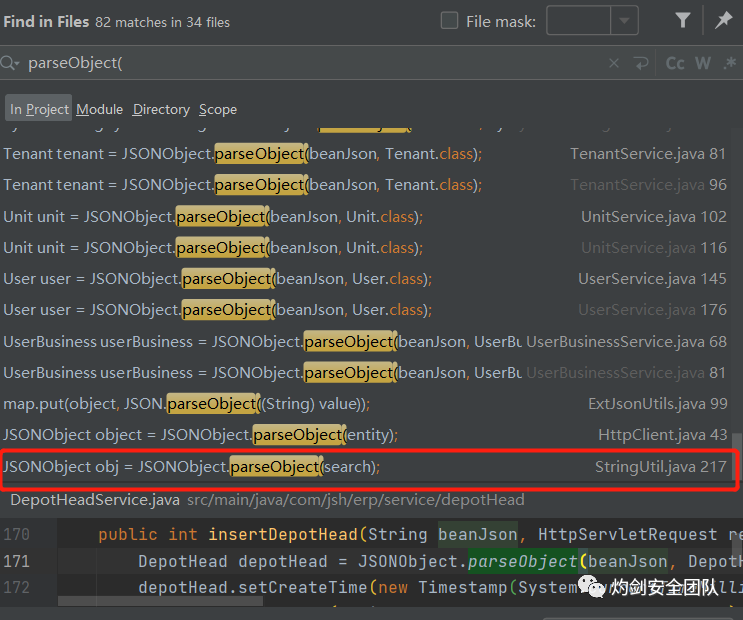Click highlighted parseObject in code preview

[522, 562]
